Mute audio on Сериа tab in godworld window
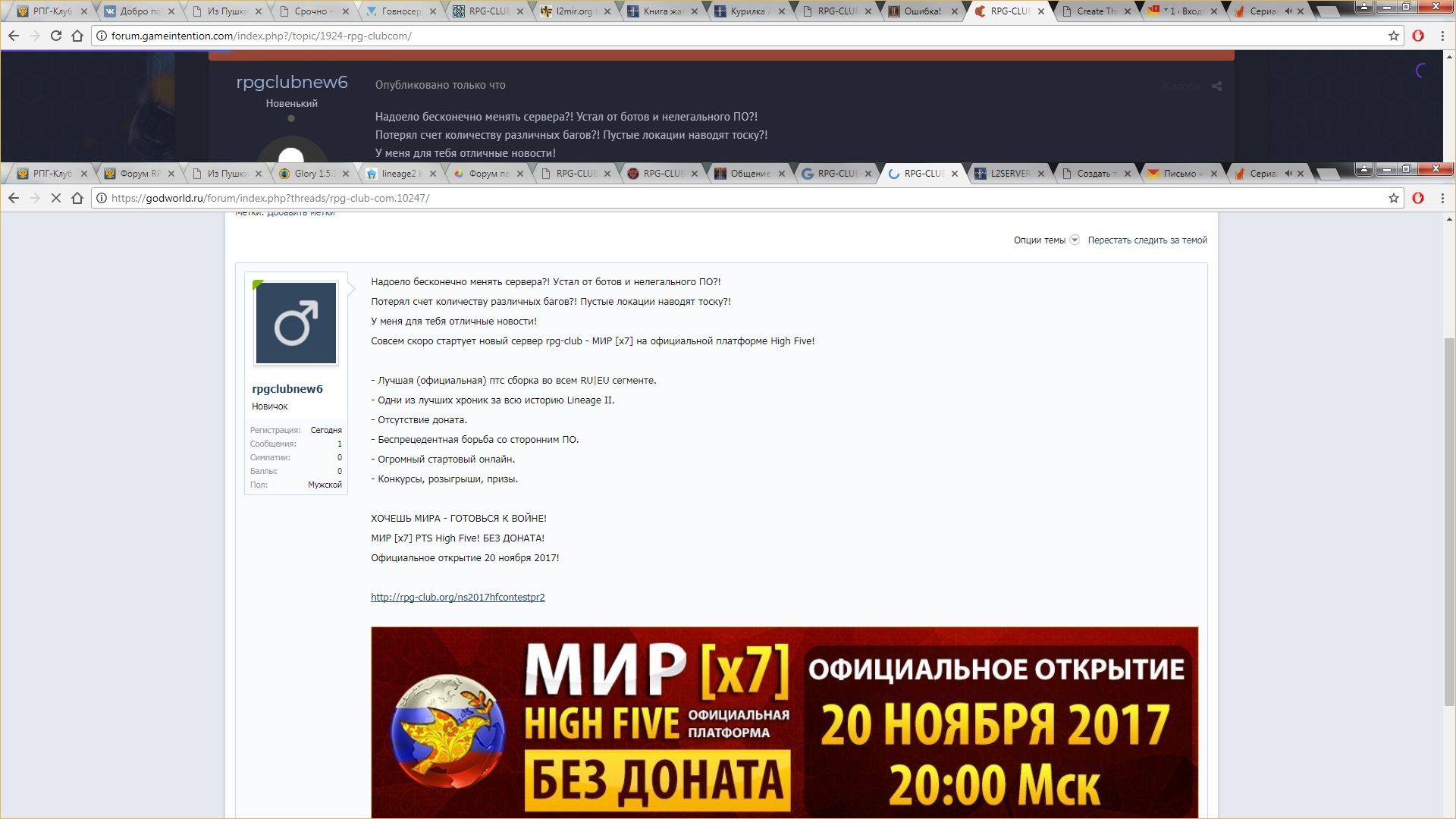 (x=1288, y=174)
